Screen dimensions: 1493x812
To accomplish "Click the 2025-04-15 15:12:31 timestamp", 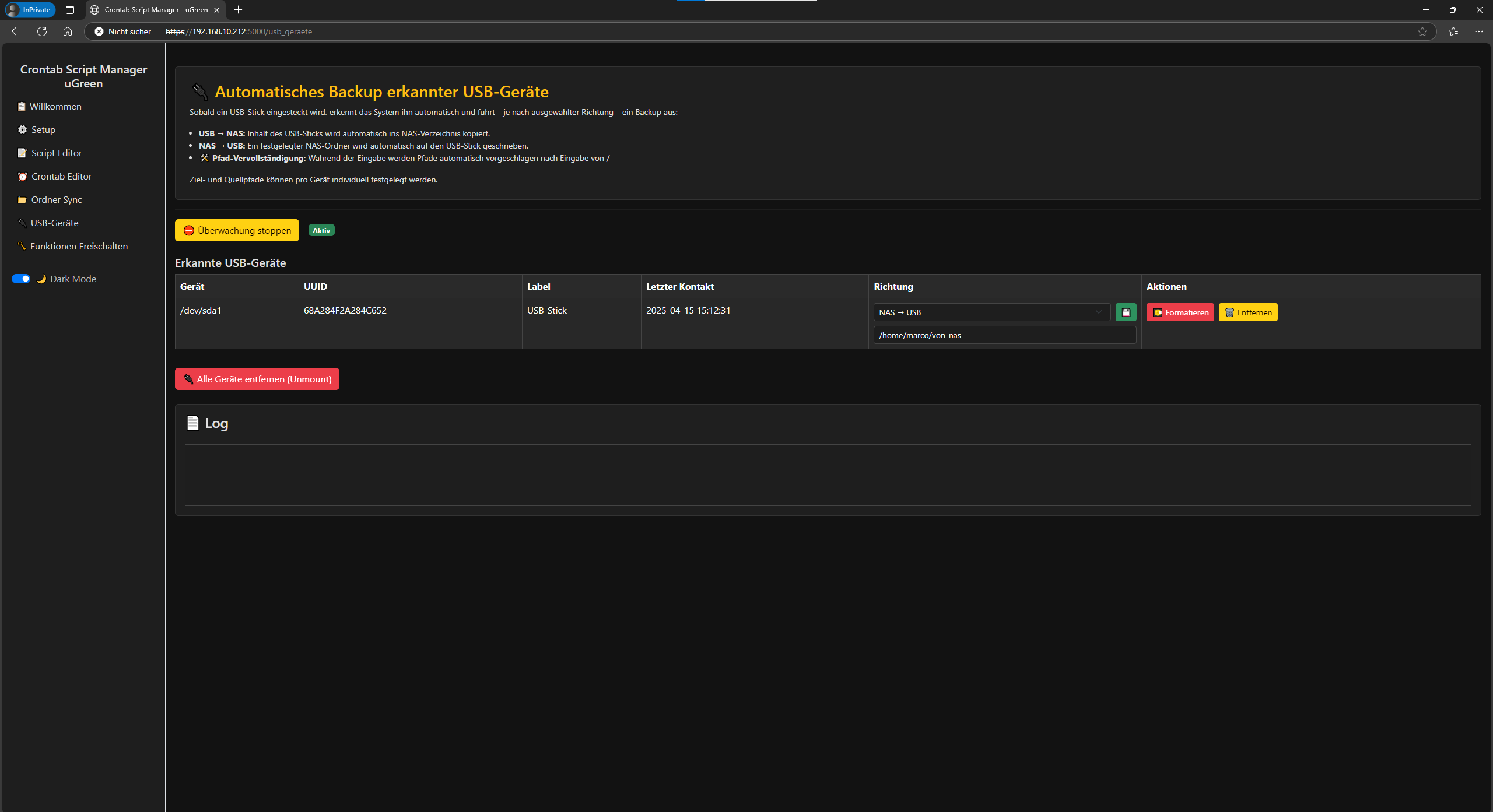I will [688, 311].
